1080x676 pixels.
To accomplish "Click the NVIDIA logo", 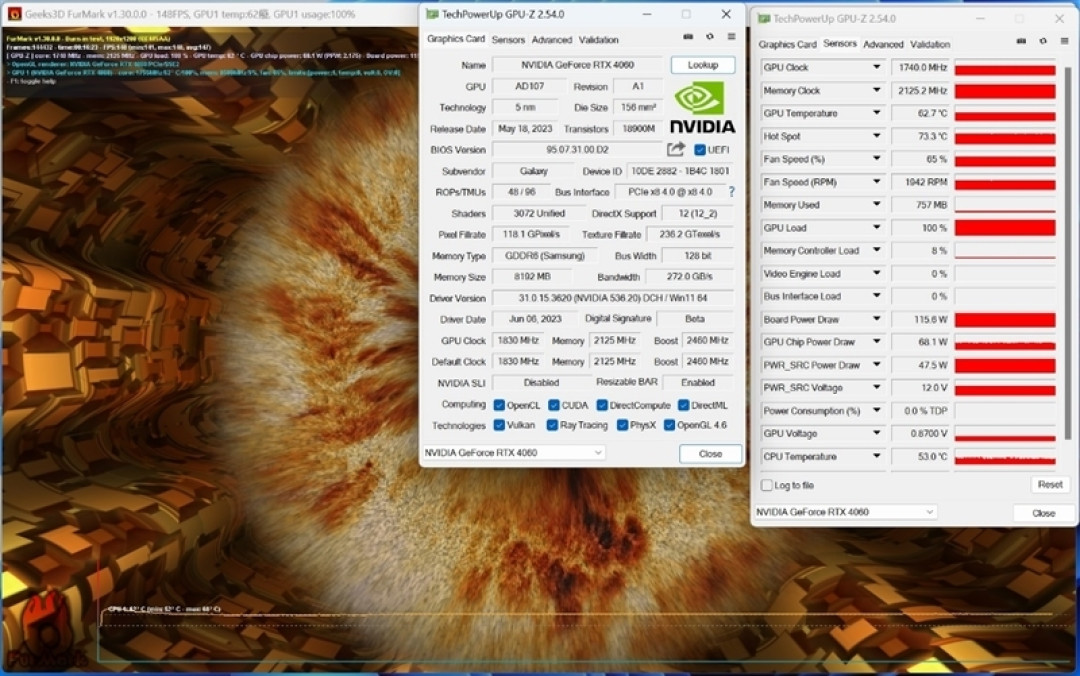I will click(x=702, y=107).
